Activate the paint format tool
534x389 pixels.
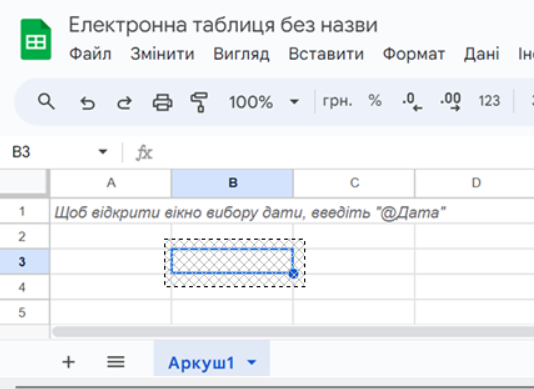199,102
